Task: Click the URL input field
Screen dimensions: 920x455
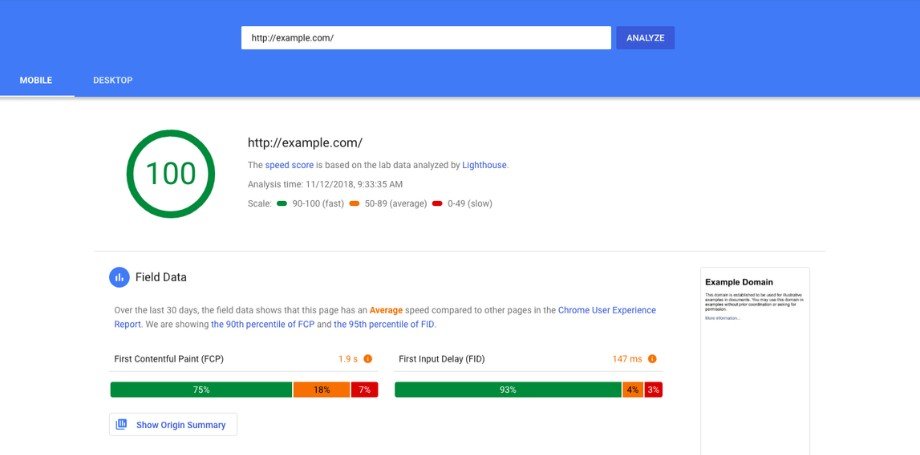Action: (425, 38)
